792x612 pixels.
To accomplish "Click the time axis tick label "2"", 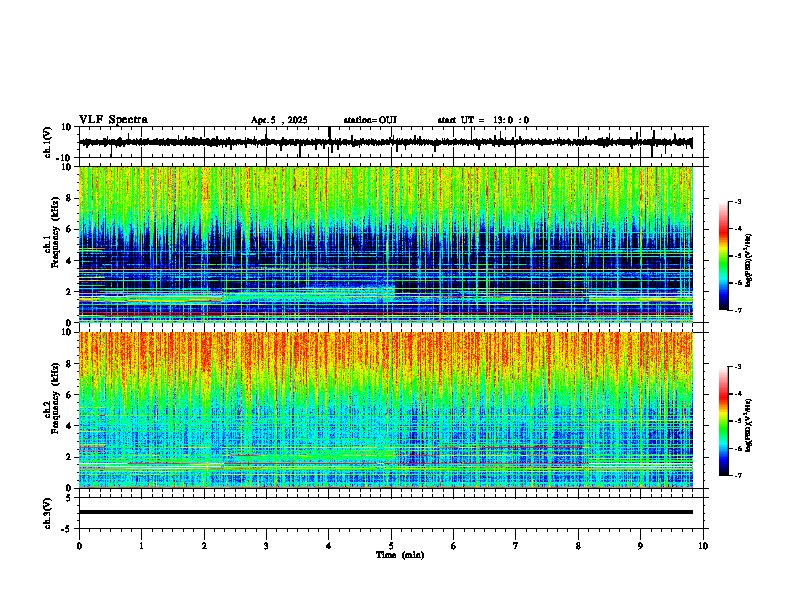I will (x=204, y=546).
